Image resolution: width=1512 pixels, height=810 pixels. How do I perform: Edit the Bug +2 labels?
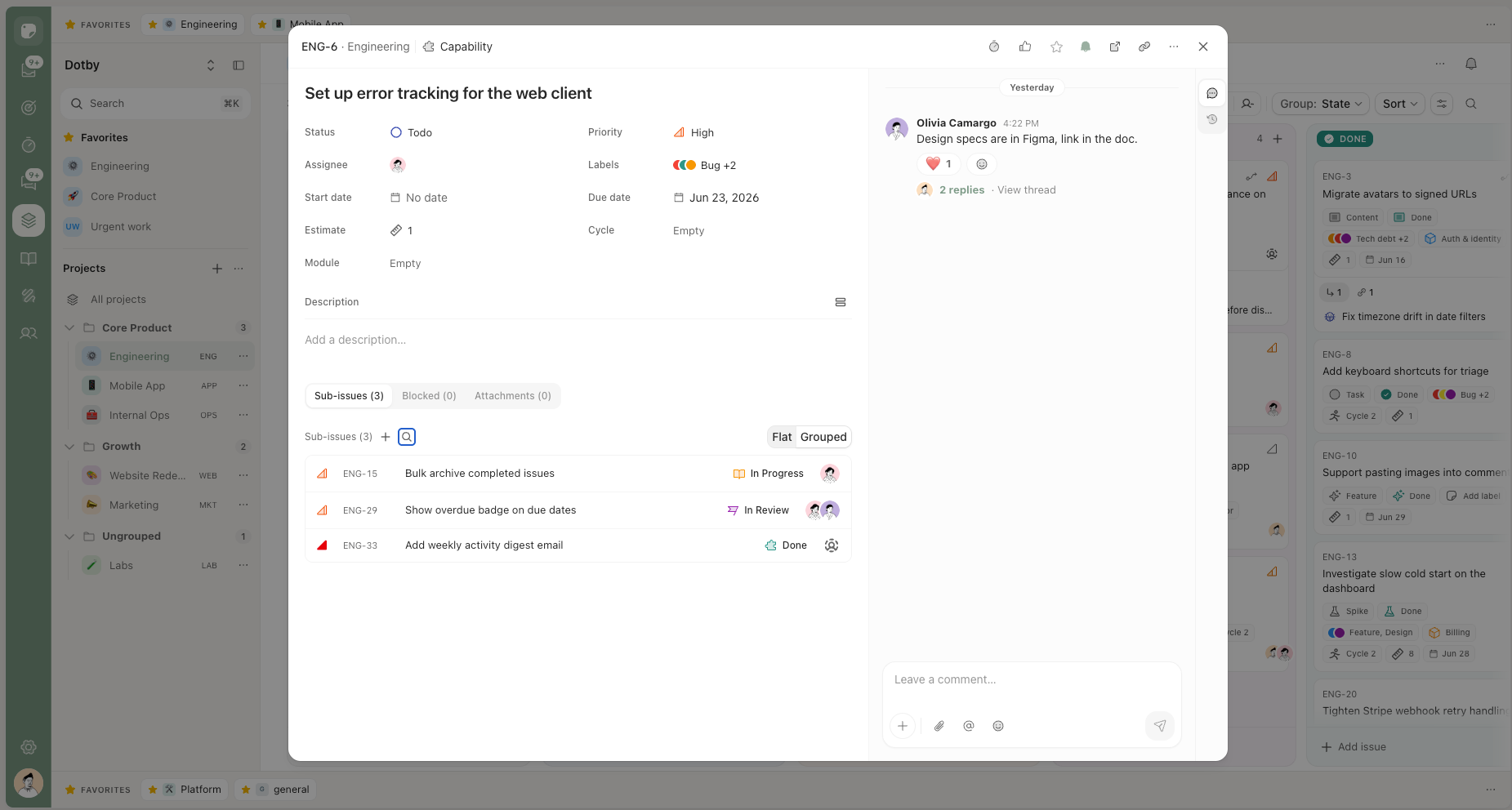tap(704, 165)
